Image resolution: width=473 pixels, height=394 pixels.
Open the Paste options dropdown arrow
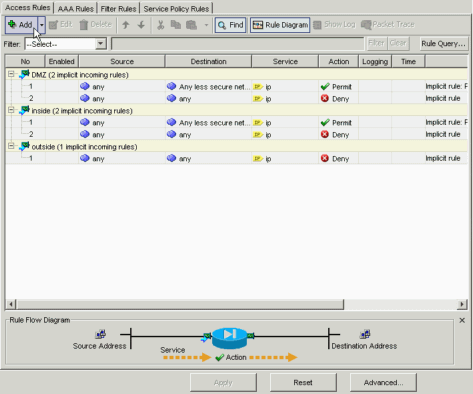pos(206,25)
